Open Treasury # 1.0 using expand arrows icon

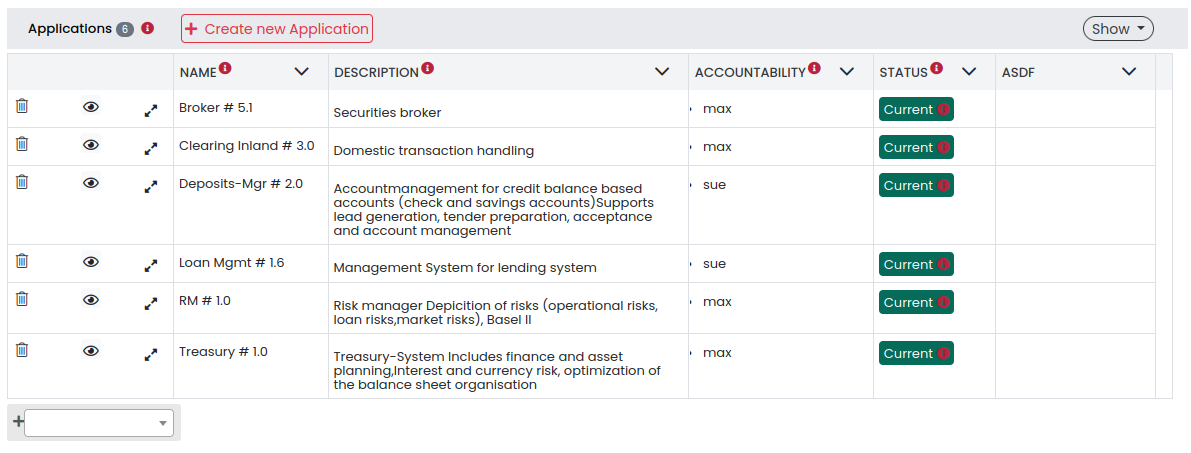coord(151,355)
